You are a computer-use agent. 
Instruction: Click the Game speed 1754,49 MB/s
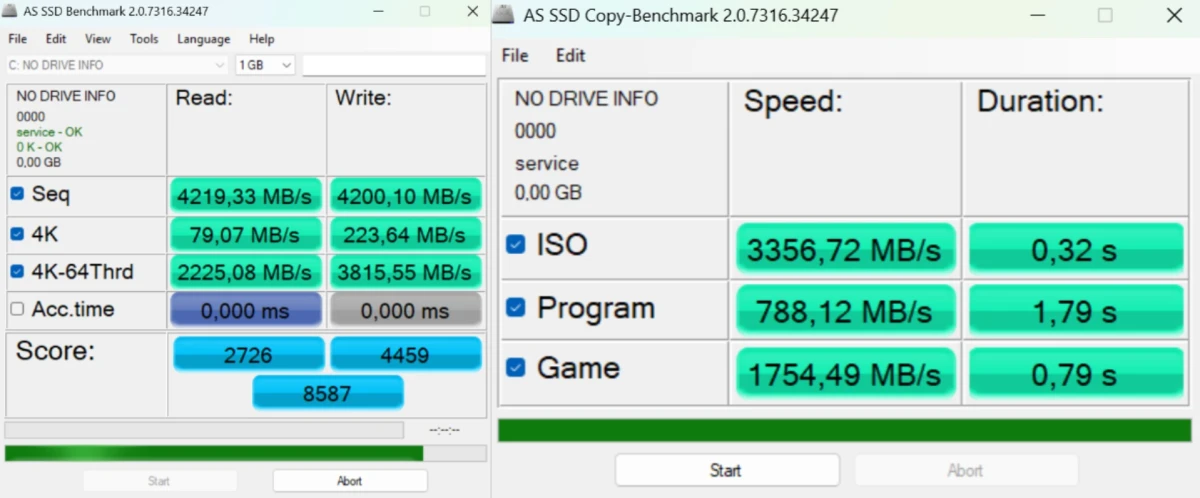(x=845, y=374)
